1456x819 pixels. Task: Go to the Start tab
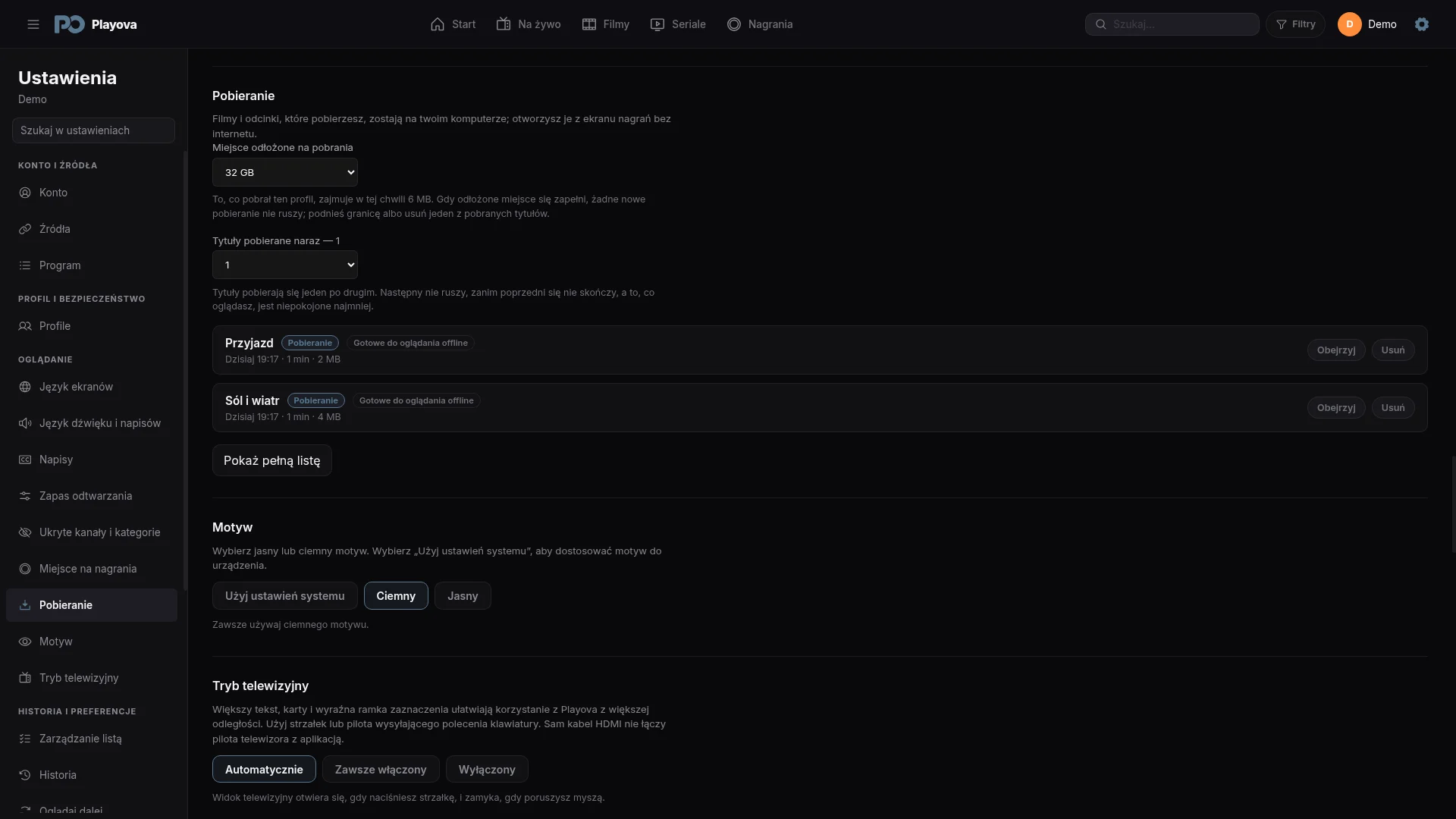tap(453, 24)
